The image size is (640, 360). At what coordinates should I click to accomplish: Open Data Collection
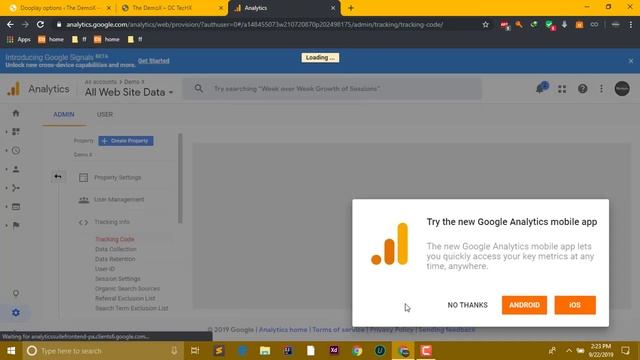point(116,249)
